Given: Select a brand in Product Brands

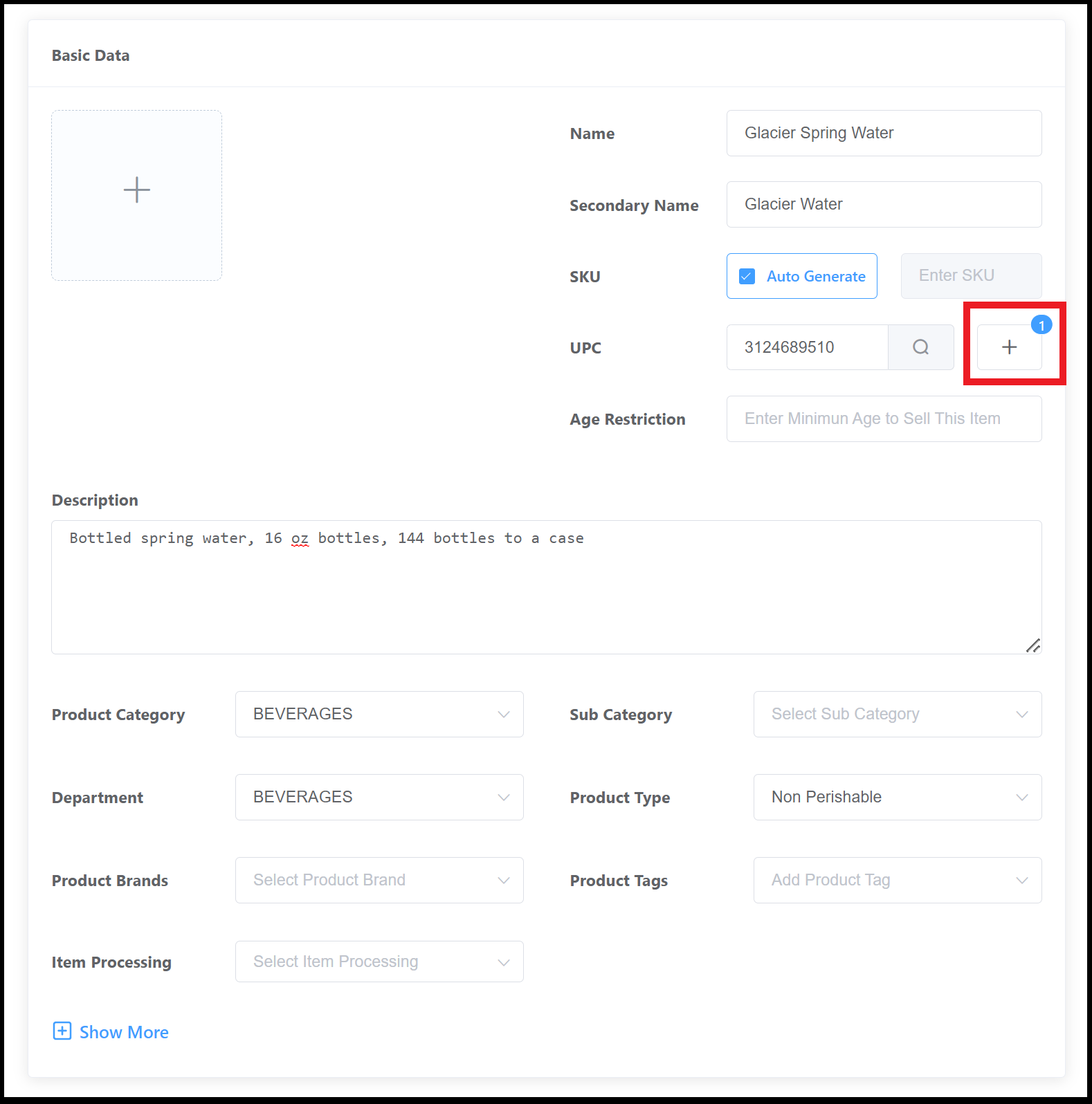Looking at the screenshot, I should [x=379, y=880].
